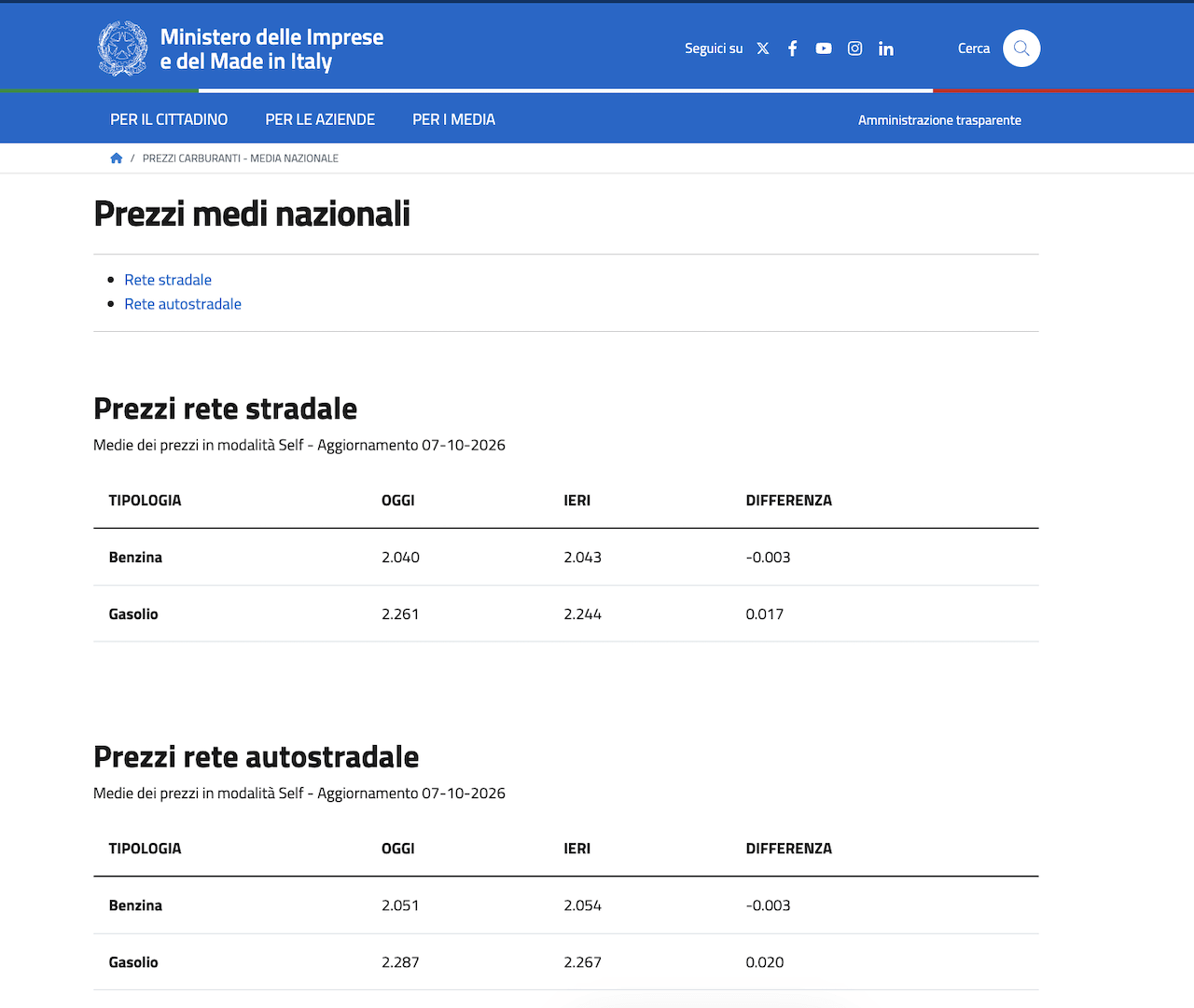Select motorway Benzina yesterday price 2.054

pos(583,905)
